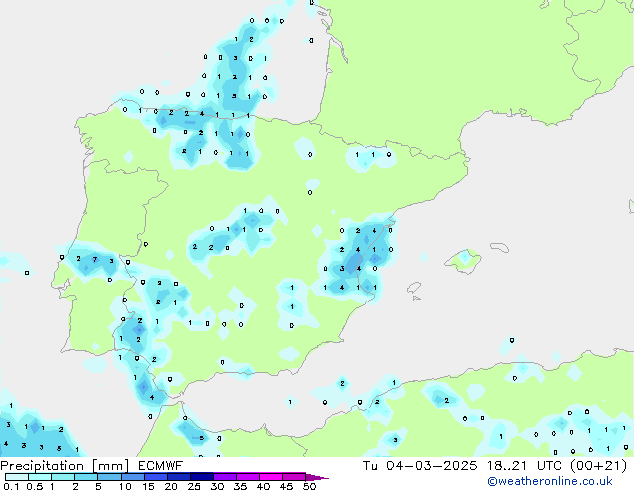Click the 'Tu' weekday abbreviation
The image size is (634, 490).
coord(370,466)
